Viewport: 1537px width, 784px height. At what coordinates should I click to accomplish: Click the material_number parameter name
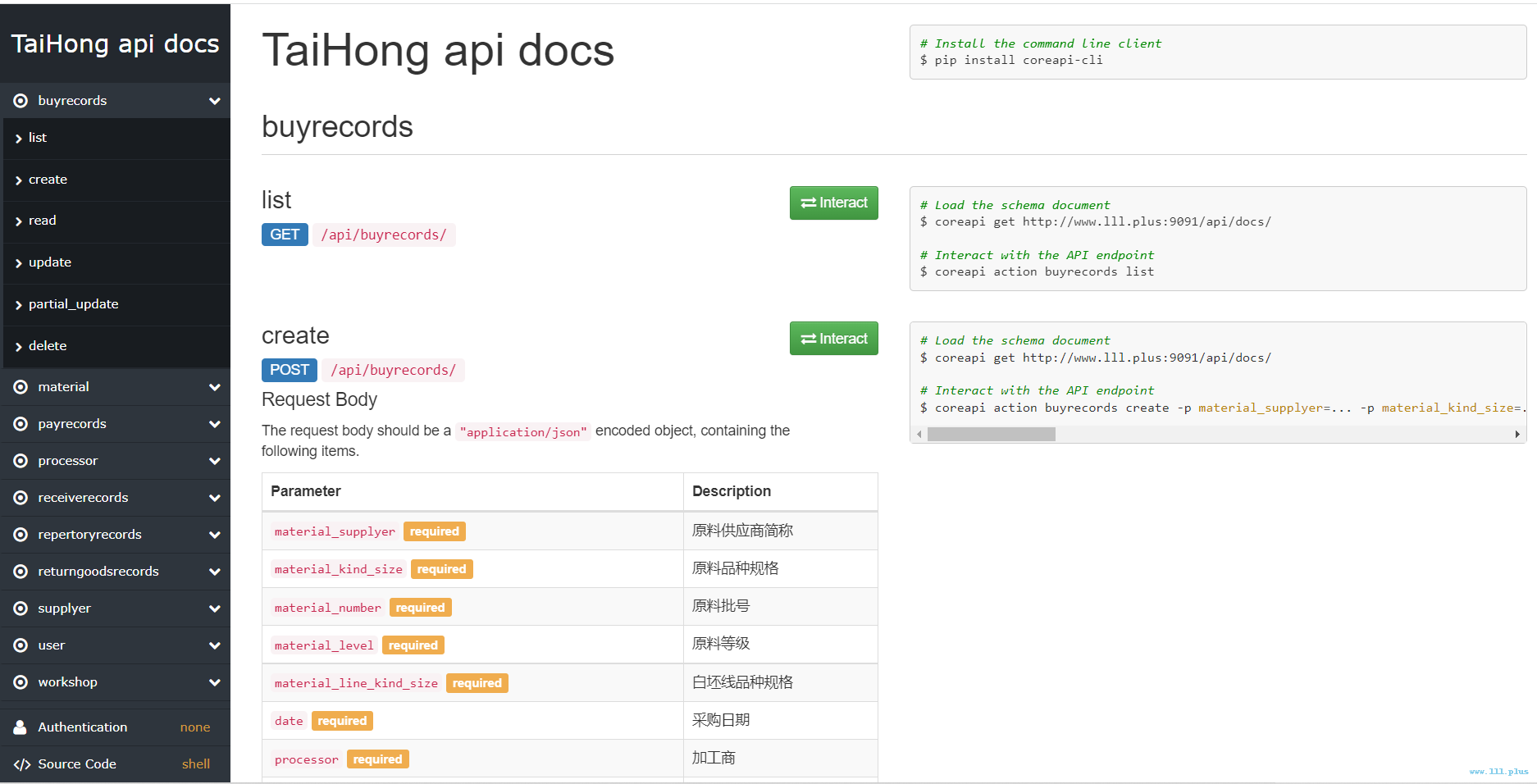328,608
